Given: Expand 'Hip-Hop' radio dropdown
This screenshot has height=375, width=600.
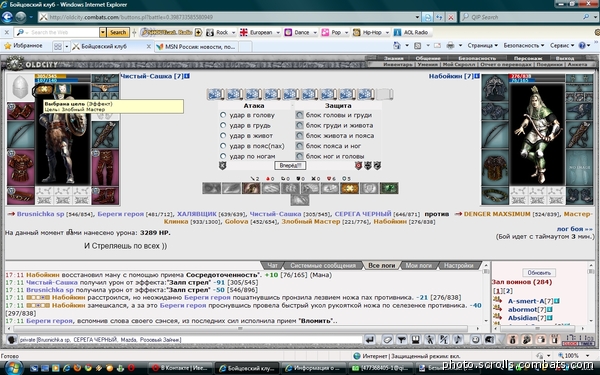Looking at the screenshot, I should (387, 33).
